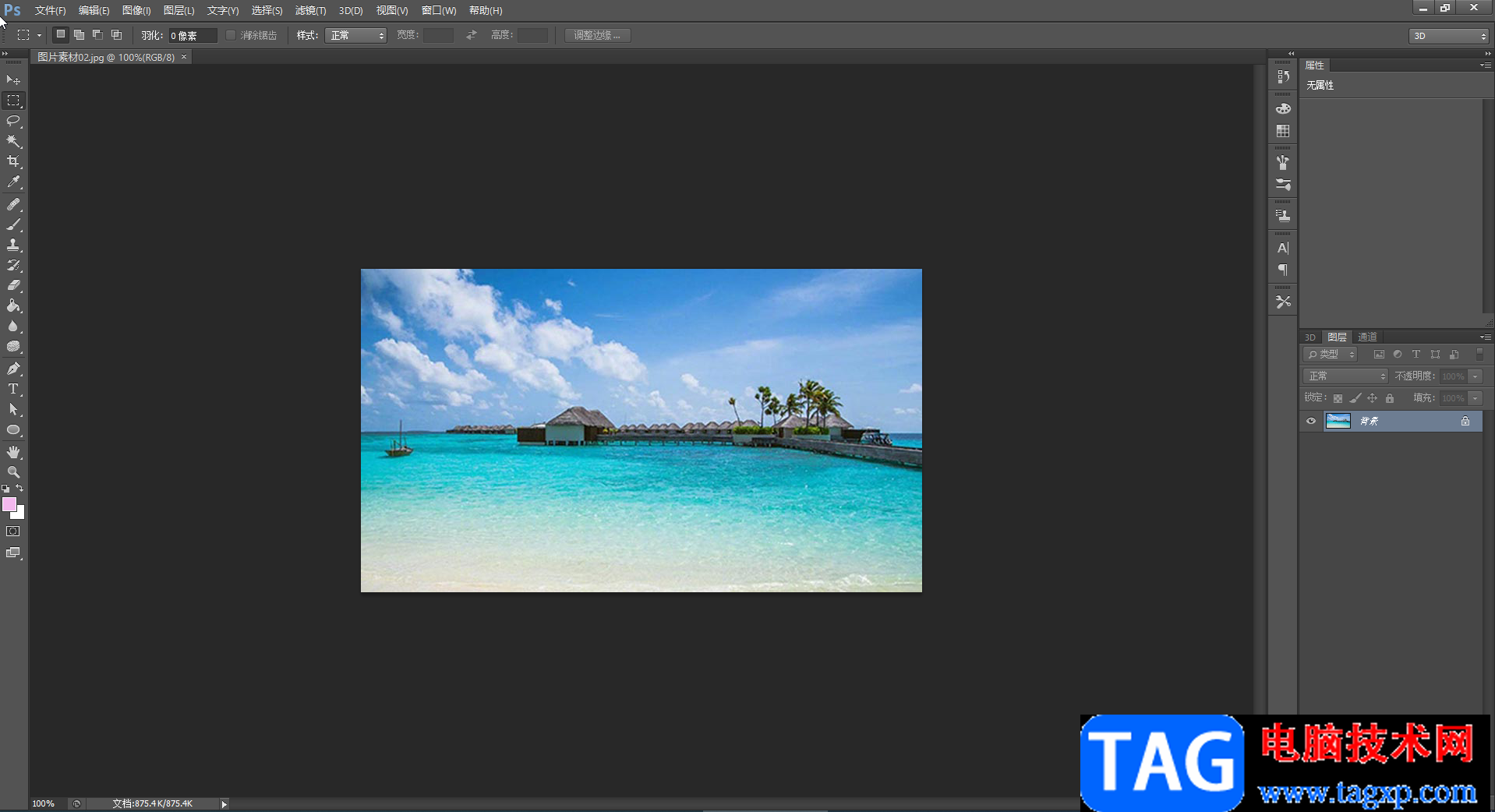Open the 文件(F) menu
Image resolution: width=1495 pixels, height=812 pixels.
[50, 11]
